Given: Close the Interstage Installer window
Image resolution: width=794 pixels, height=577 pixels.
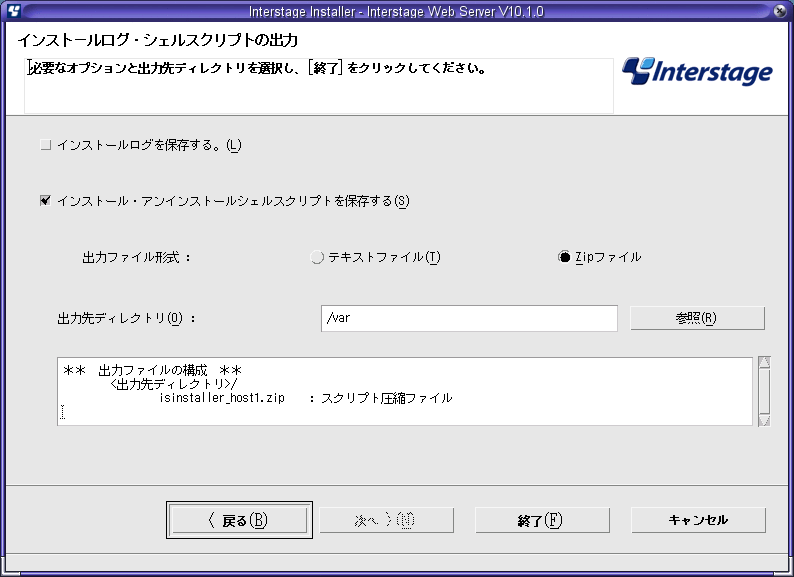Looking at the screenshot, I should (780, 11).
